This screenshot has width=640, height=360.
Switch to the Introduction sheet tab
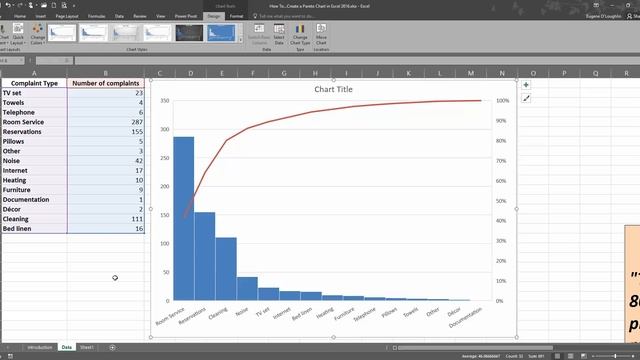[x=40, y=347]
